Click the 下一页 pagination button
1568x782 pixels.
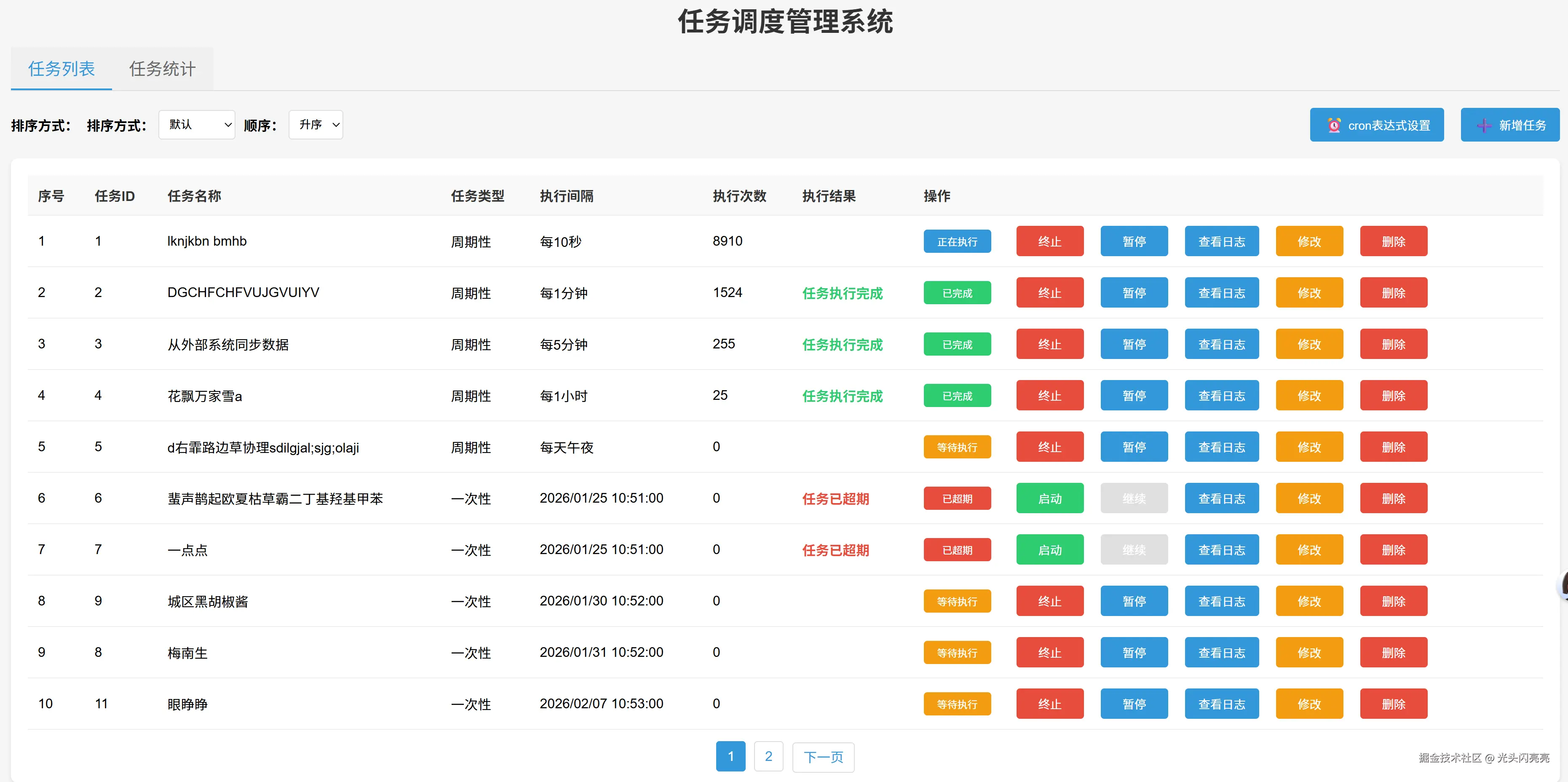click(x=823, y=757)
